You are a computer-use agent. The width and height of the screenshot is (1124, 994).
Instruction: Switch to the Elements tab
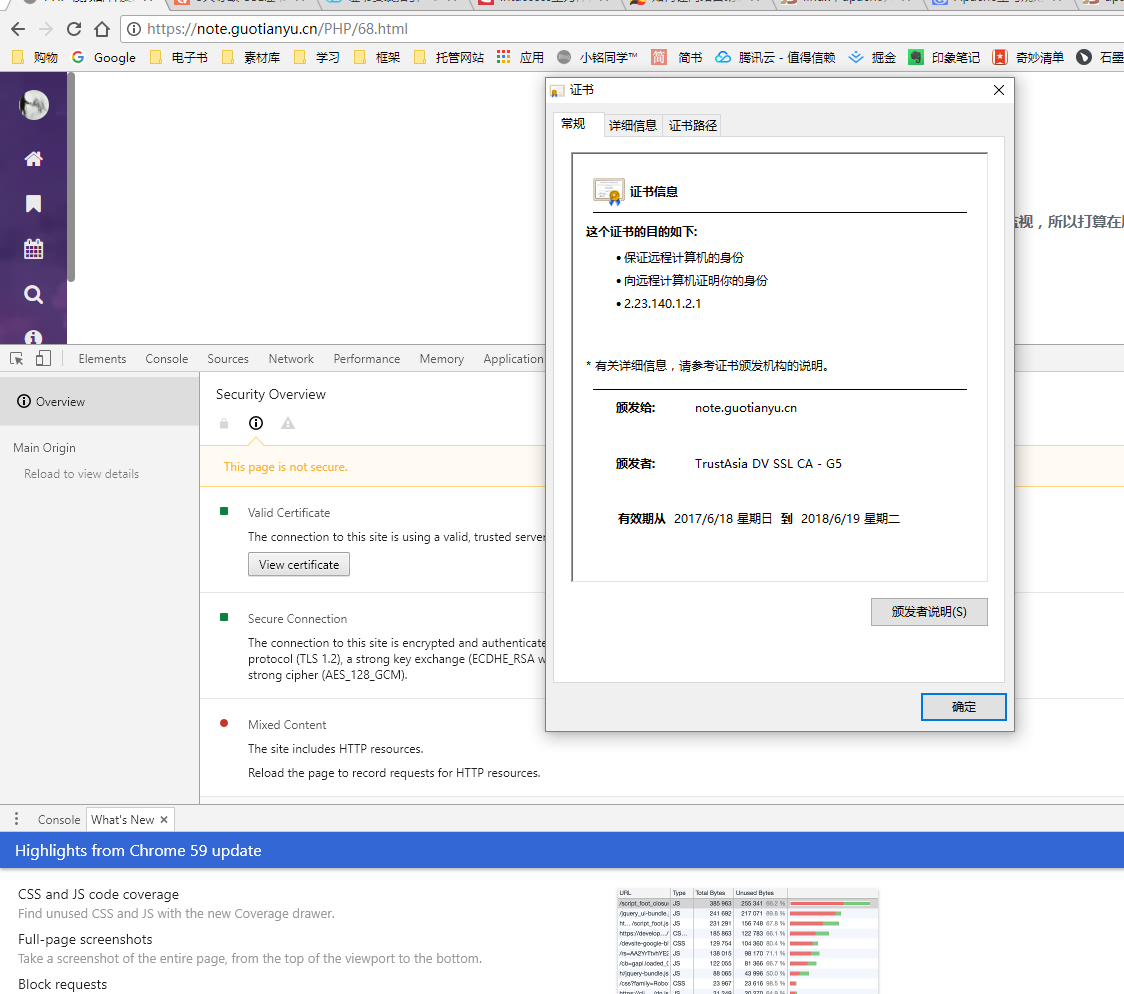[103, 359]
